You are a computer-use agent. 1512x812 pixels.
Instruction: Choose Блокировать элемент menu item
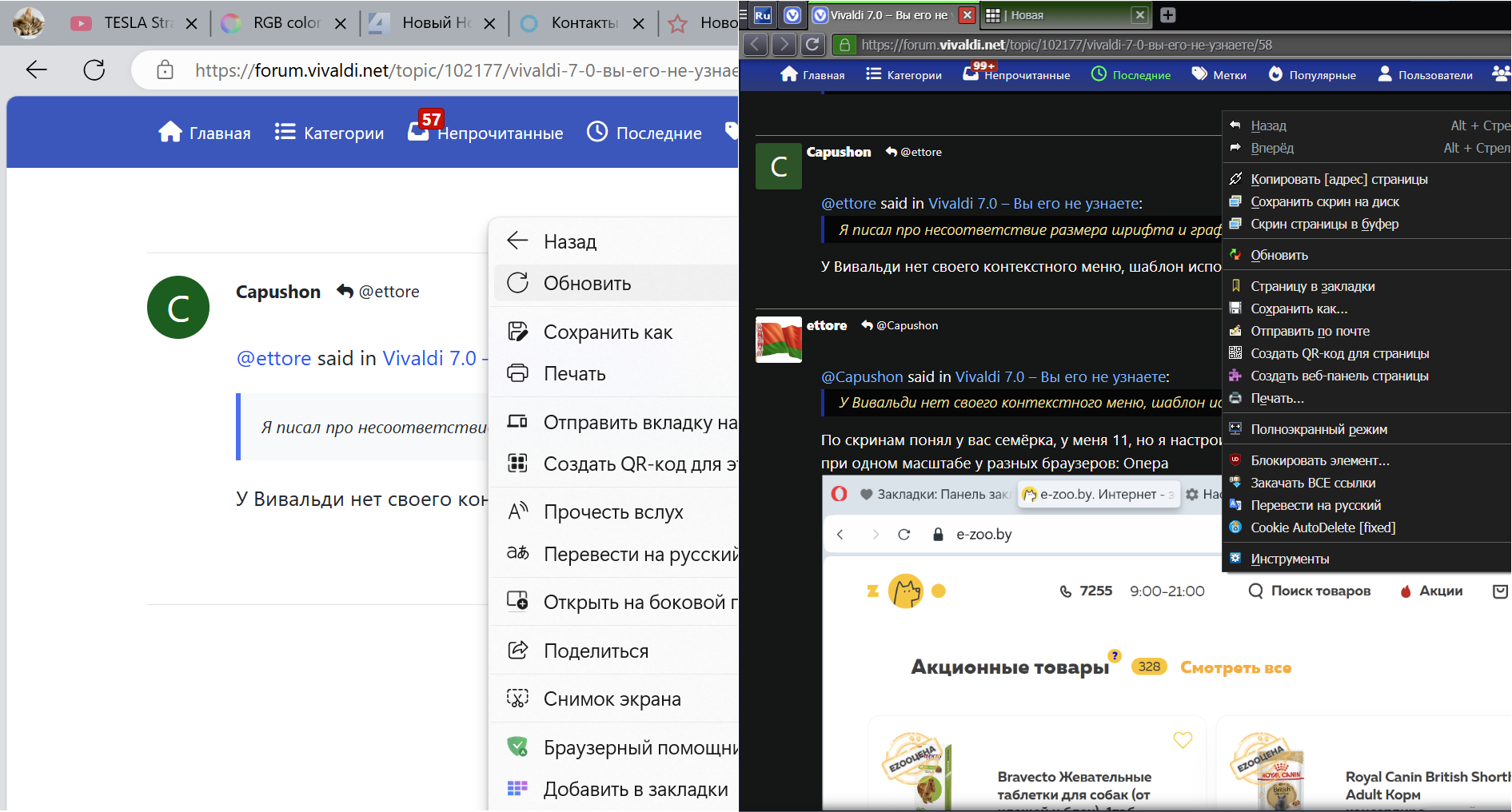[x=1367, y=460]
